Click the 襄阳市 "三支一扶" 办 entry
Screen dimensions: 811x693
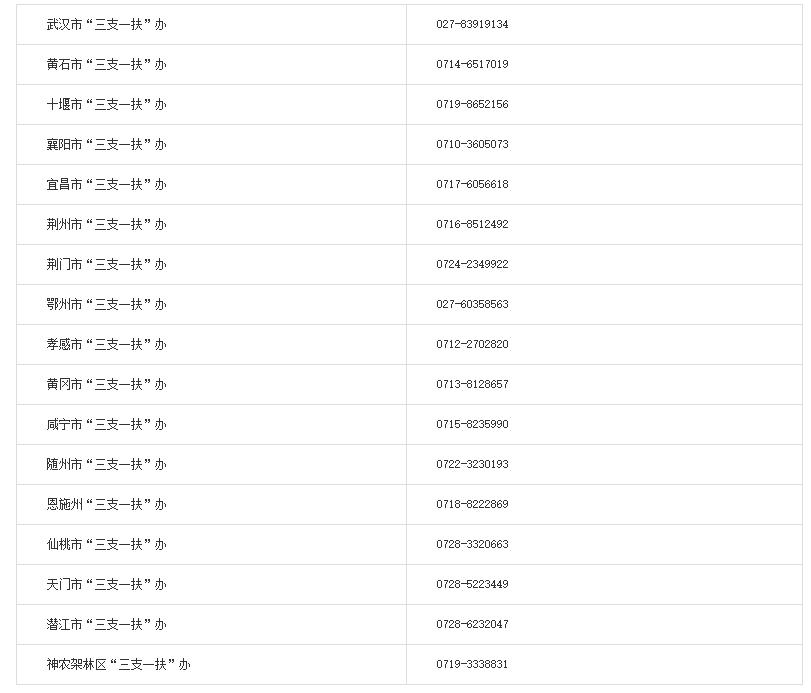click(107, 144)
